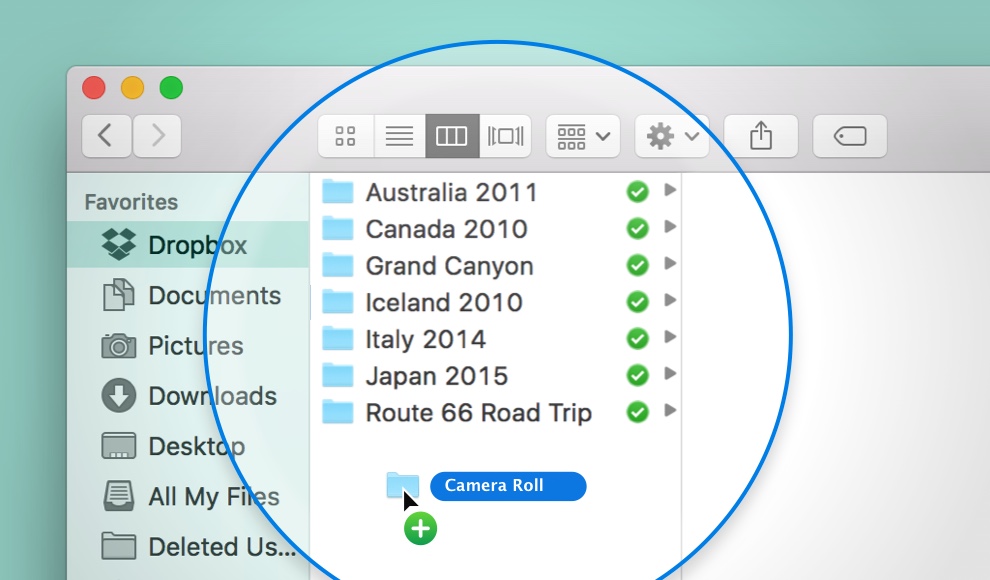Select the Grand Canyon folder
This screenshot has width=990, height=580.
click(x=449, y=266)
